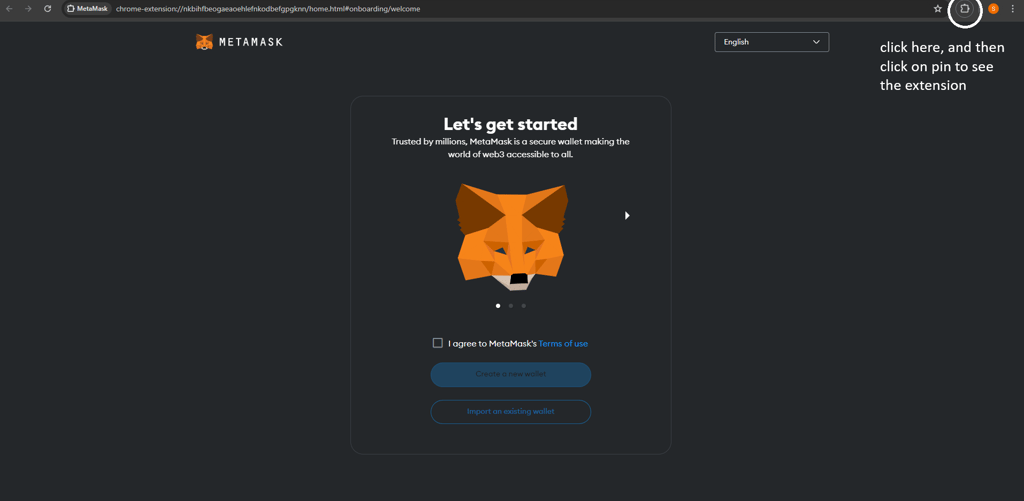The height and width of the screenshot is (501, 1024).
Task: Bookmark this page with the star
Action: tap(938, 9)
